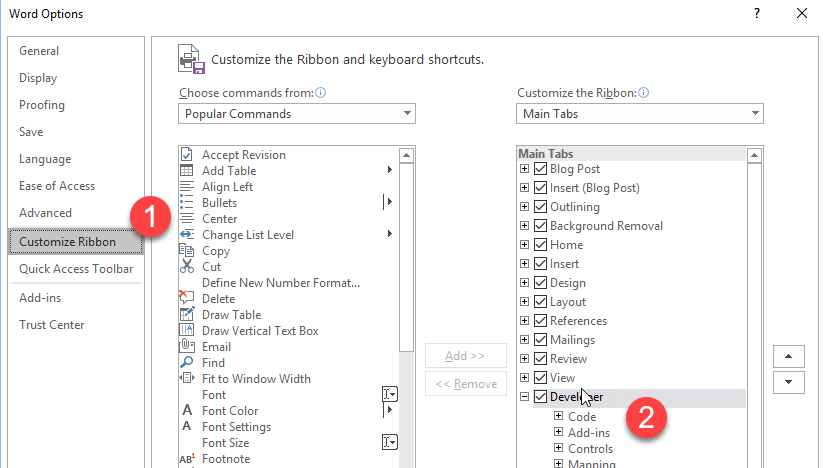Select the Insert tab row
Image resolution: width=823 pixels, height=468 pixels.
point(631,263)
